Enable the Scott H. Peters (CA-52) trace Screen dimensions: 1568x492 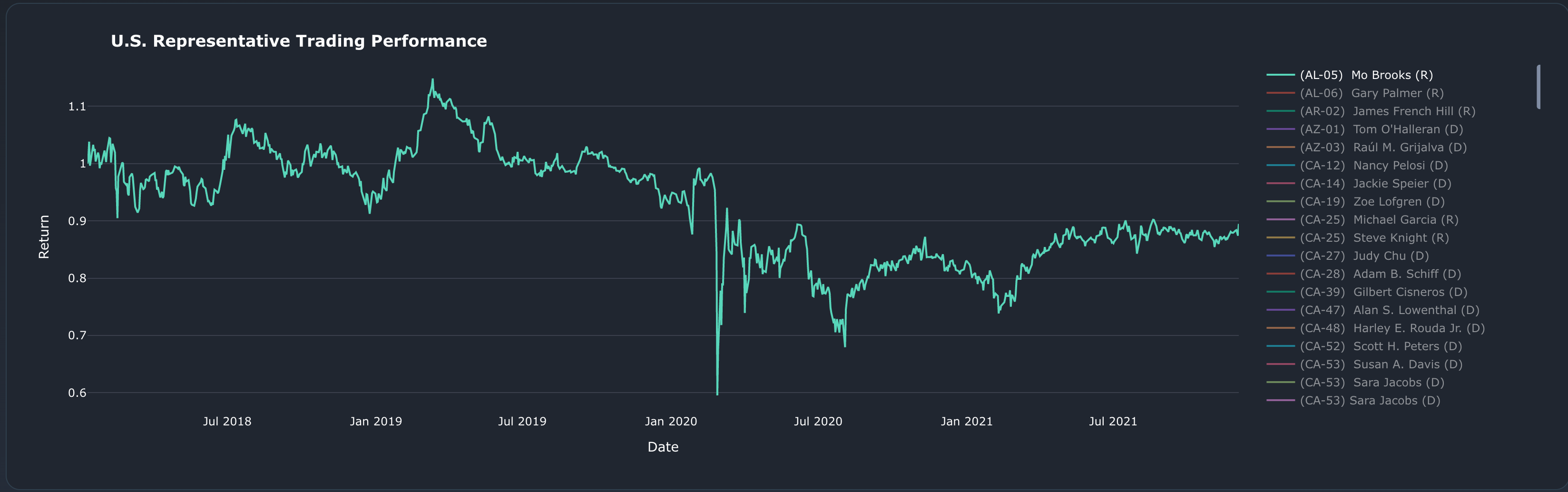point(1364,346)
